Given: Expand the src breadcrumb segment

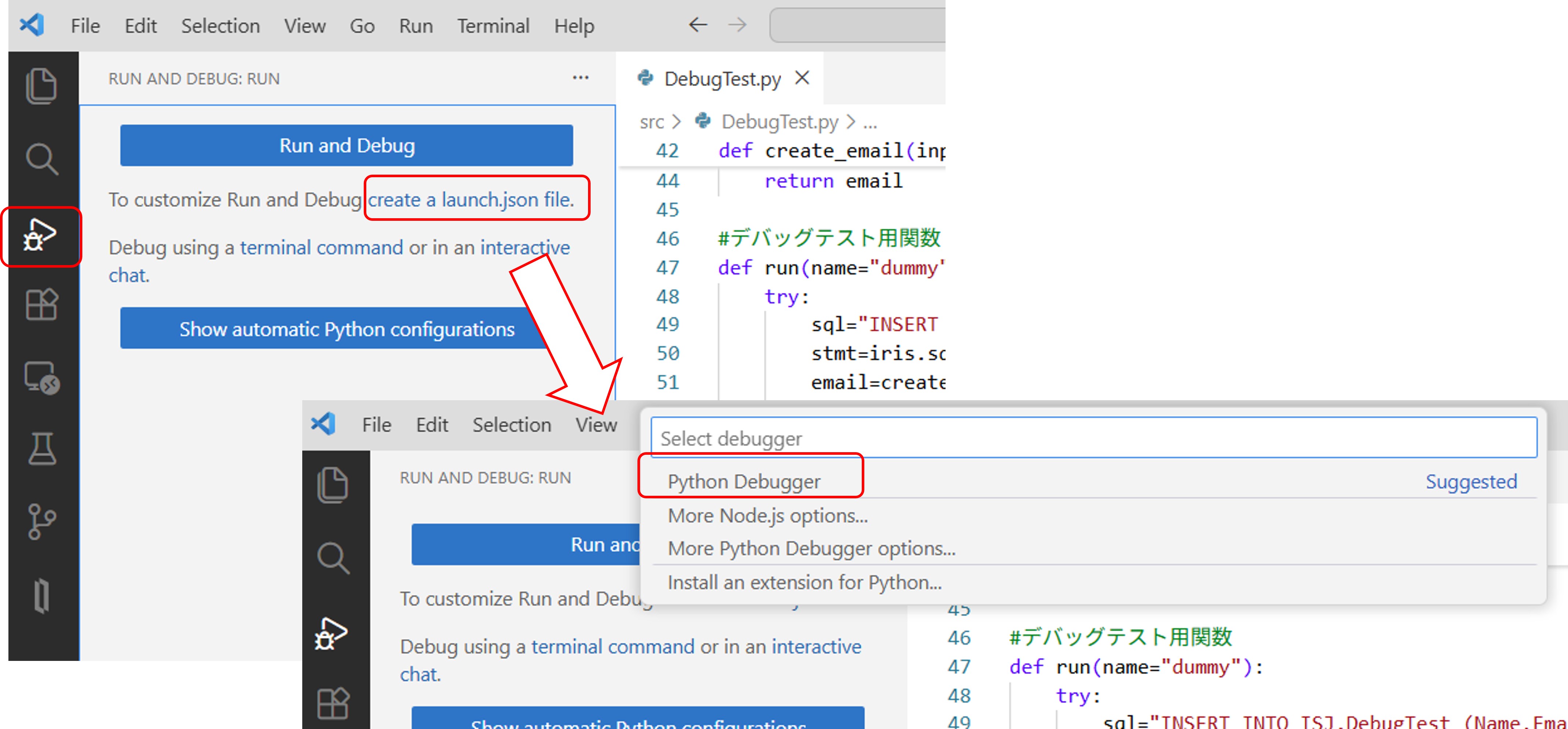Looking at the screenshot, I should [651, 122].
